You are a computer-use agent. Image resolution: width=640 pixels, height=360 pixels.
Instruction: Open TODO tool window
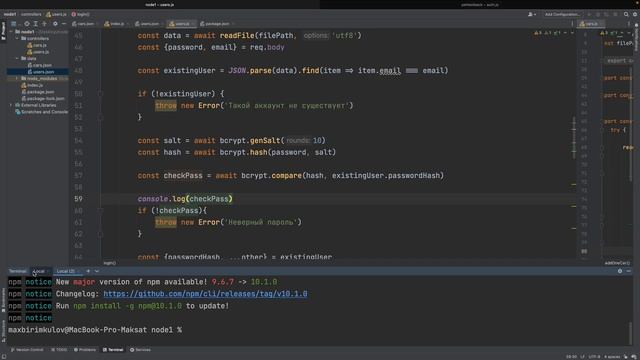pos(59,350)
